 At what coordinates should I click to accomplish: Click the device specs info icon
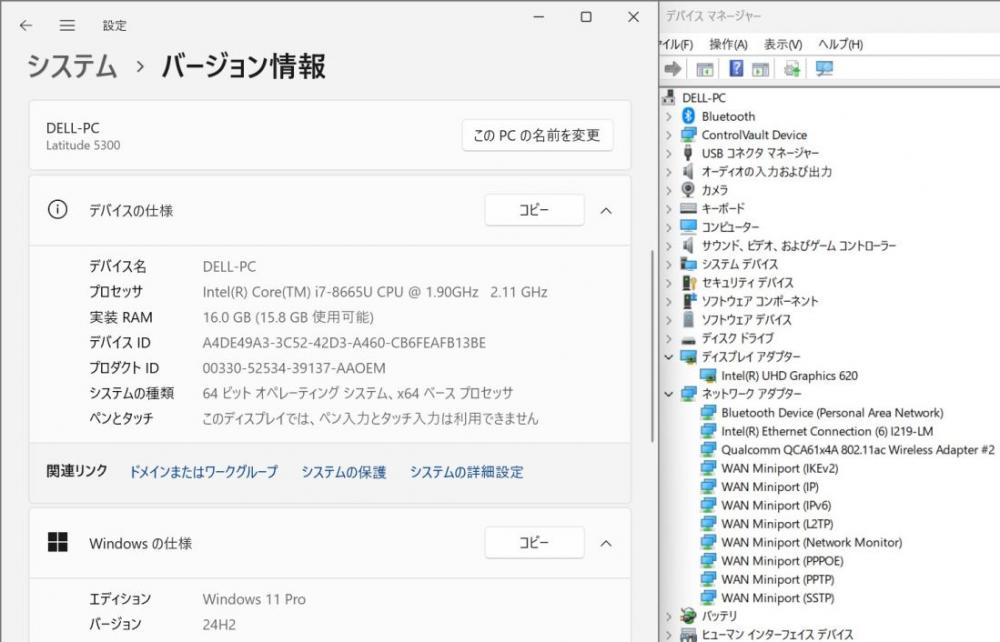pyautogui.click(x=57, y=209)
